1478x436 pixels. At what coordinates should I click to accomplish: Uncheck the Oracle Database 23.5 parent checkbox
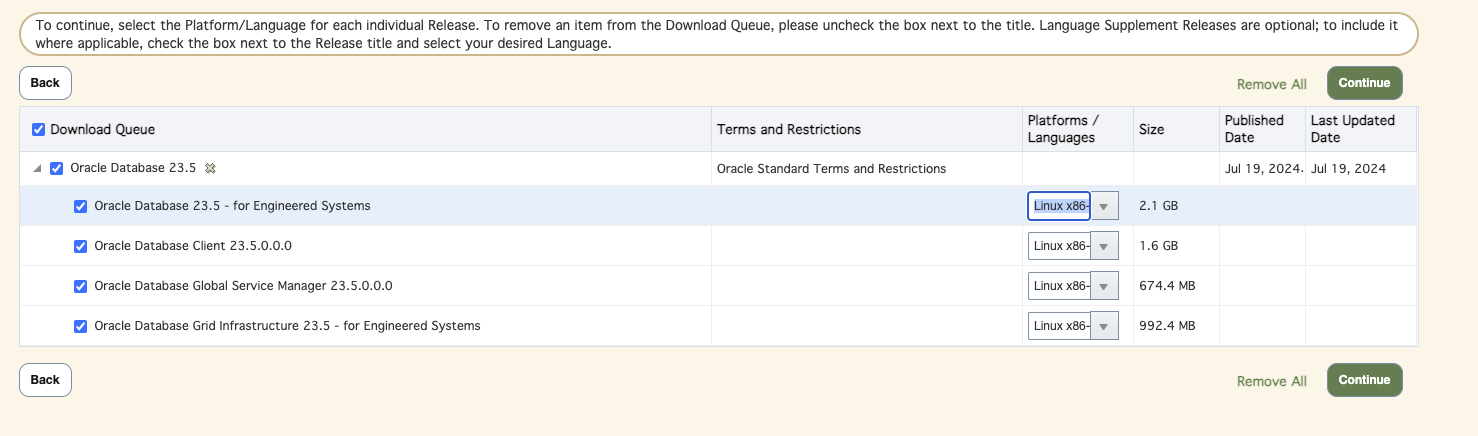pos(57,169)
